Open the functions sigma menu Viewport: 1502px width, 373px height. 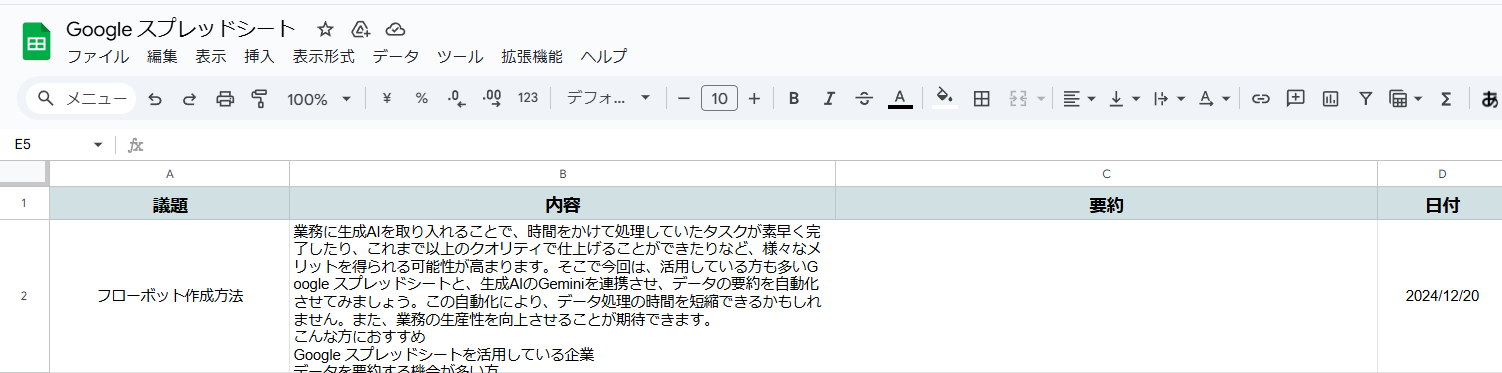pos(1445,99)
